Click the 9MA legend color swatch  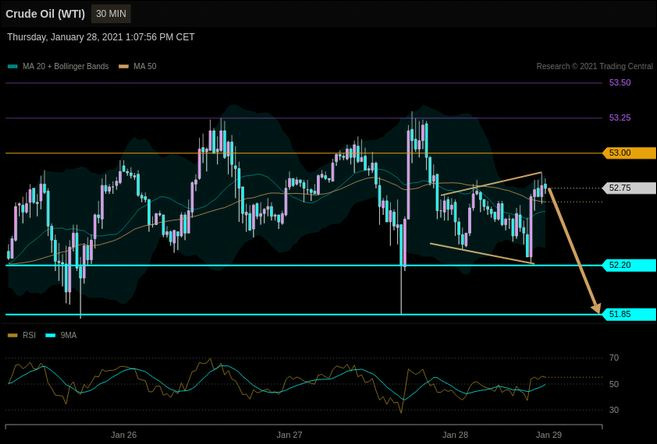point(50,336)
